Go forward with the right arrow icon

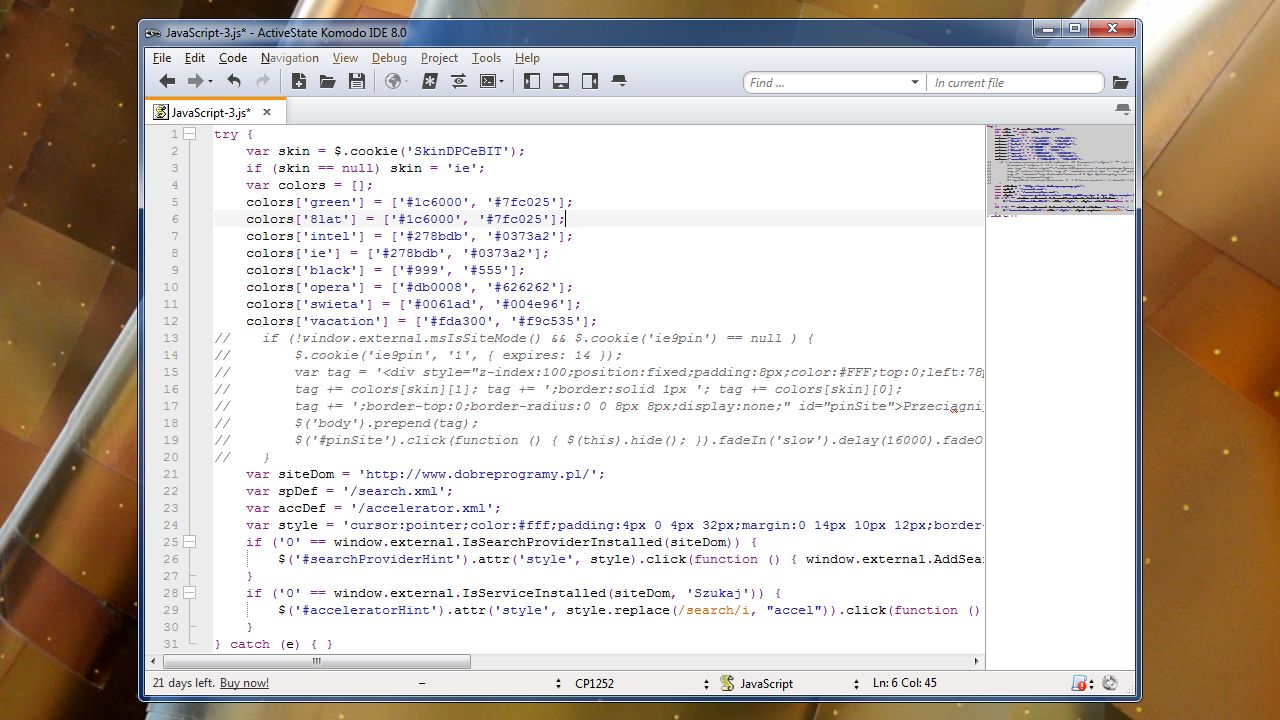(x=195, y=82)
